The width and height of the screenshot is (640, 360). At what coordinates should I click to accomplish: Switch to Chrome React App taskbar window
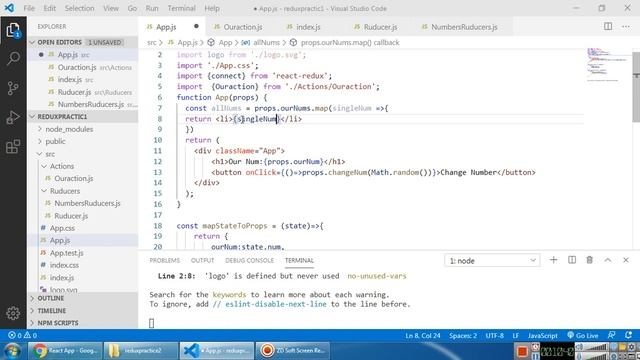pos(64,351)
